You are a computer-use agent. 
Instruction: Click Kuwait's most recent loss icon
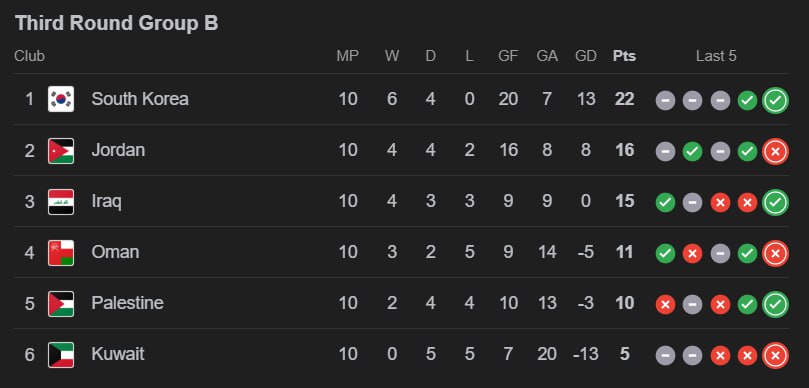click(775, 355)
